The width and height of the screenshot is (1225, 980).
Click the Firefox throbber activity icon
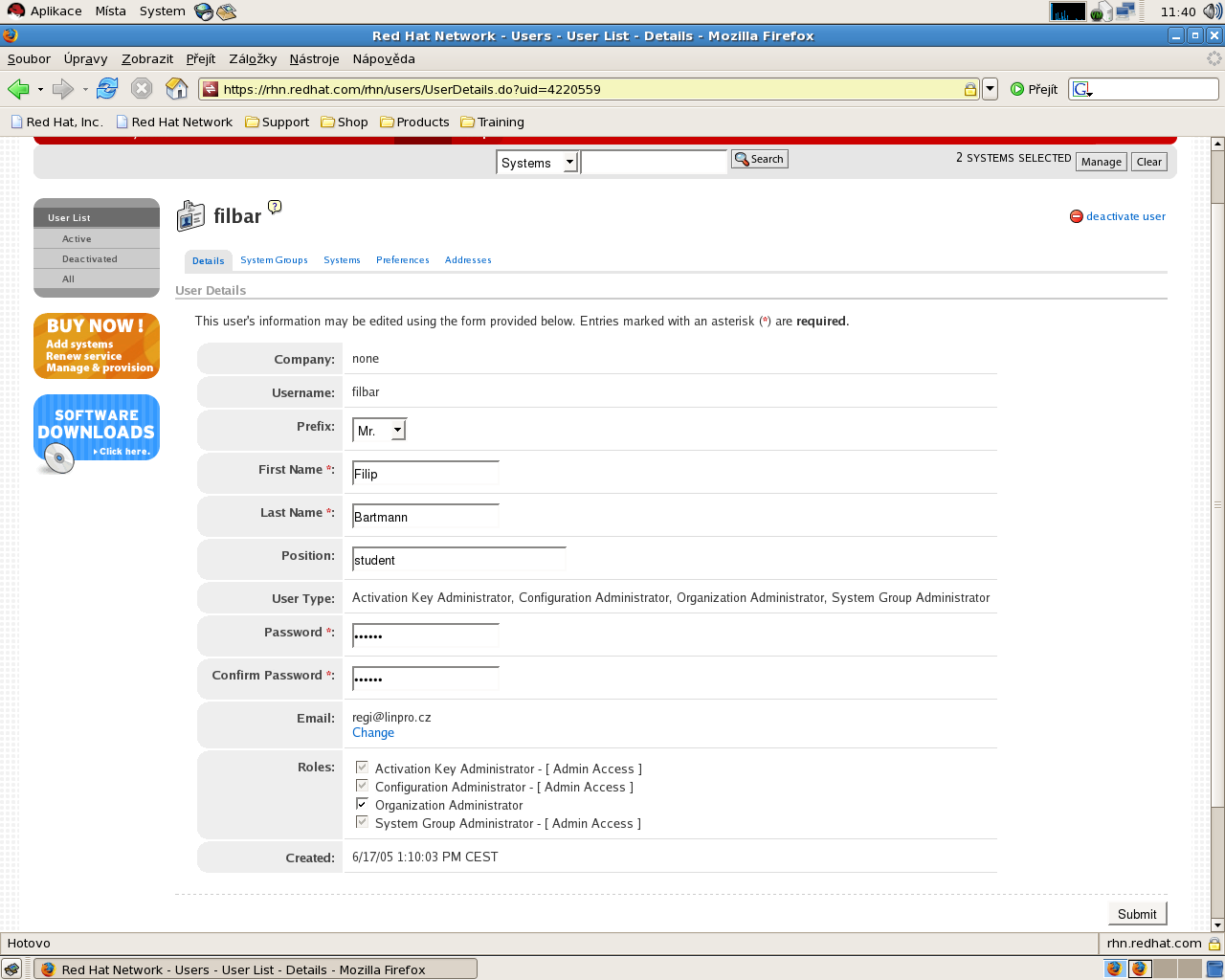tap(1214, 58)
